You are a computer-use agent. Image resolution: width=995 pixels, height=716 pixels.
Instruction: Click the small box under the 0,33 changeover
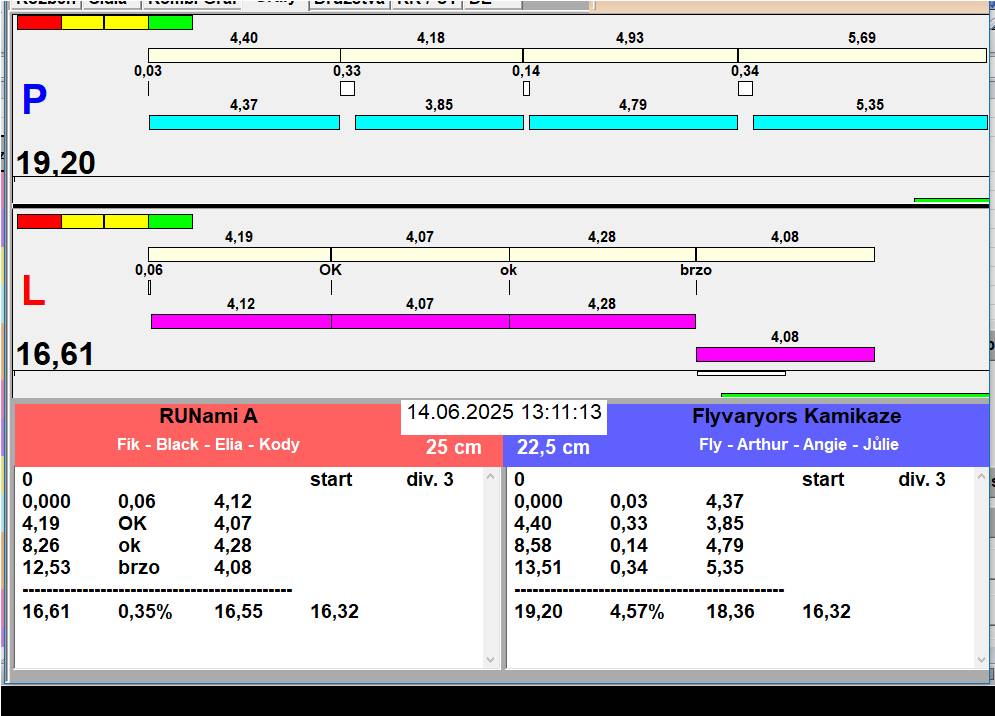pyautogui.click(x=347, y=89)
